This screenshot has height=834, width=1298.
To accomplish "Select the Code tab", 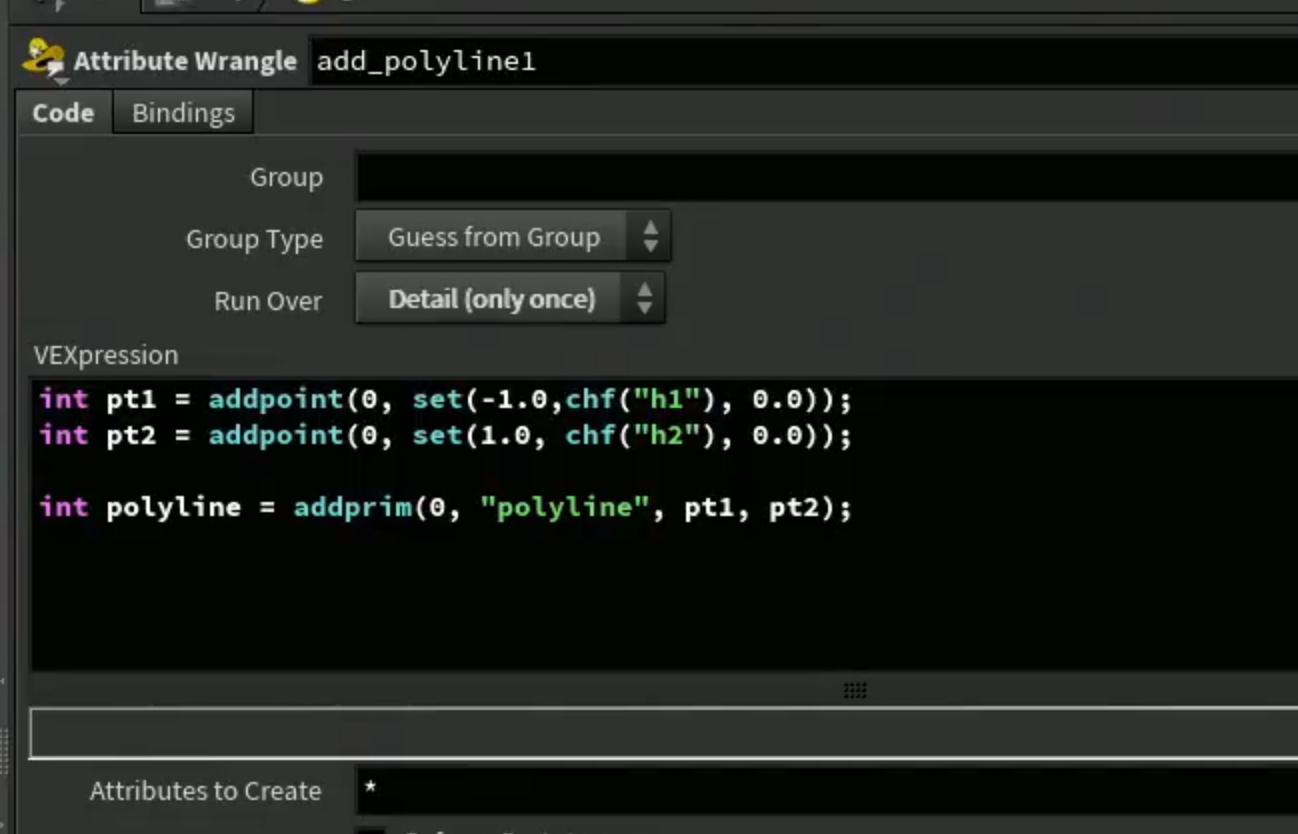I will [x=63, y=113].
